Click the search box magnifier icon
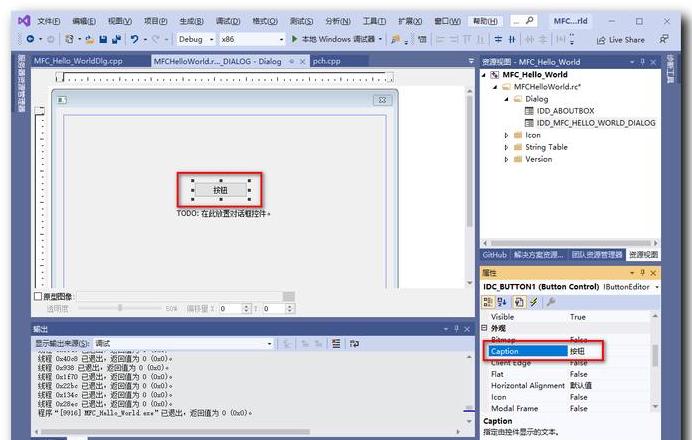This screenshot has height=440, width=692. point(530,20)
